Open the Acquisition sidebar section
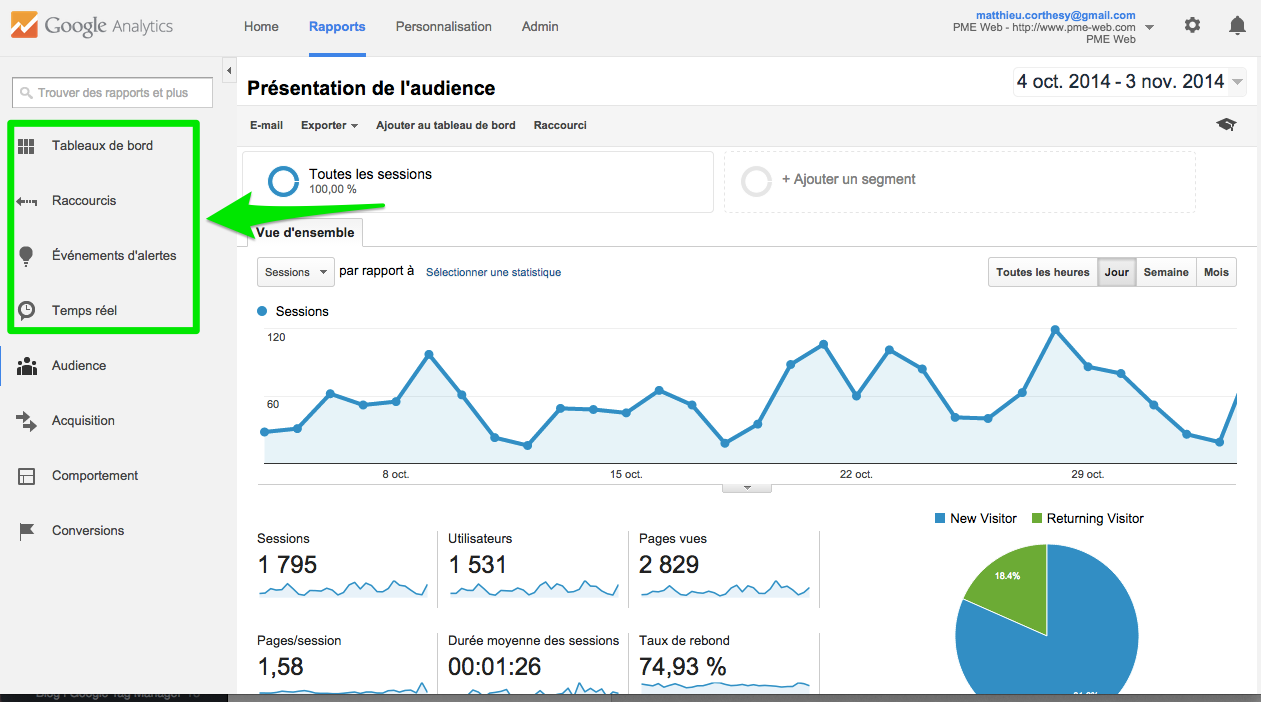Viewport: 1261px width, 702px height. [83, 421]
